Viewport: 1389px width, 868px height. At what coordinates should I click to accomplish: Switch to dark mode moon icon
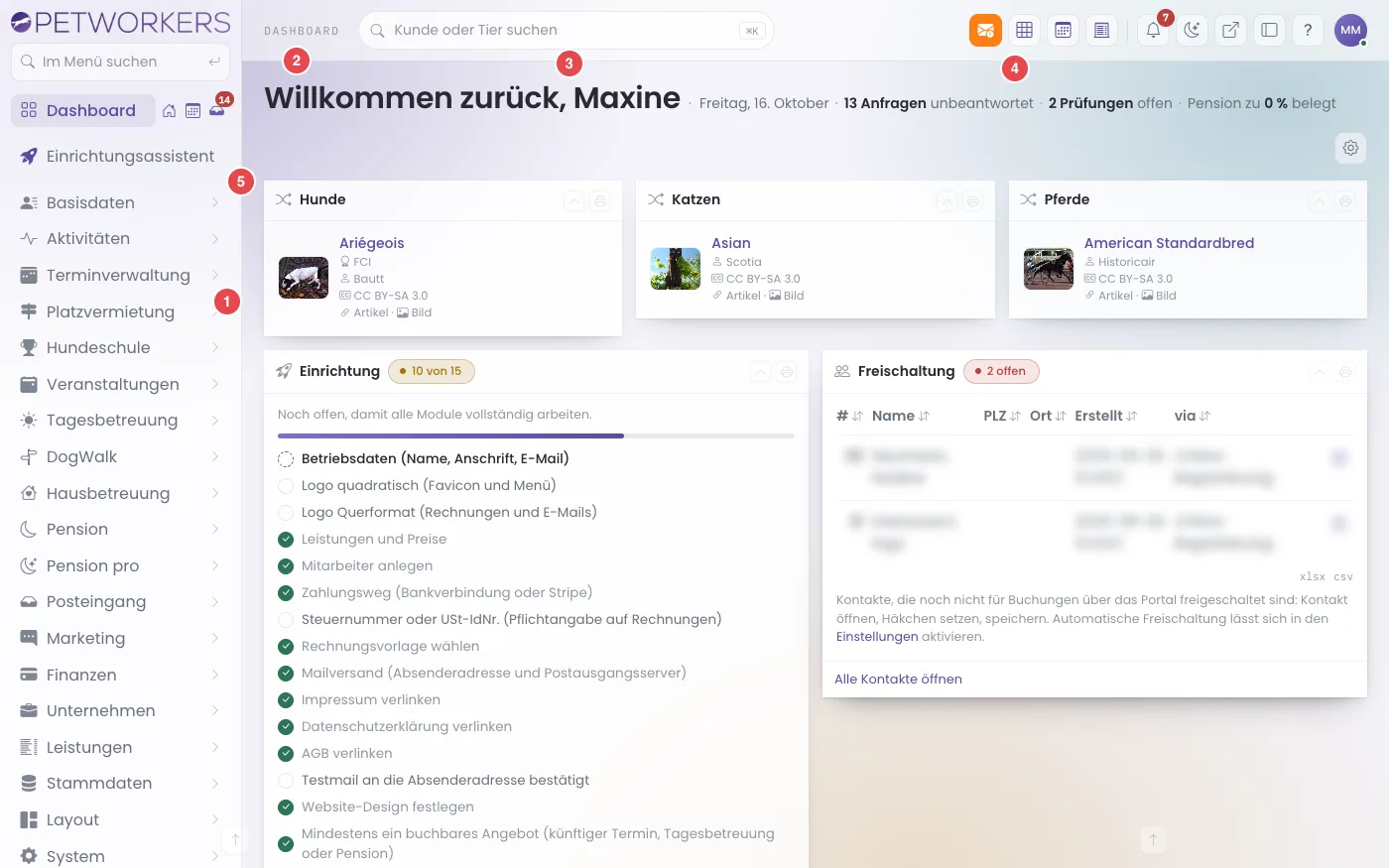[1192, 30]
